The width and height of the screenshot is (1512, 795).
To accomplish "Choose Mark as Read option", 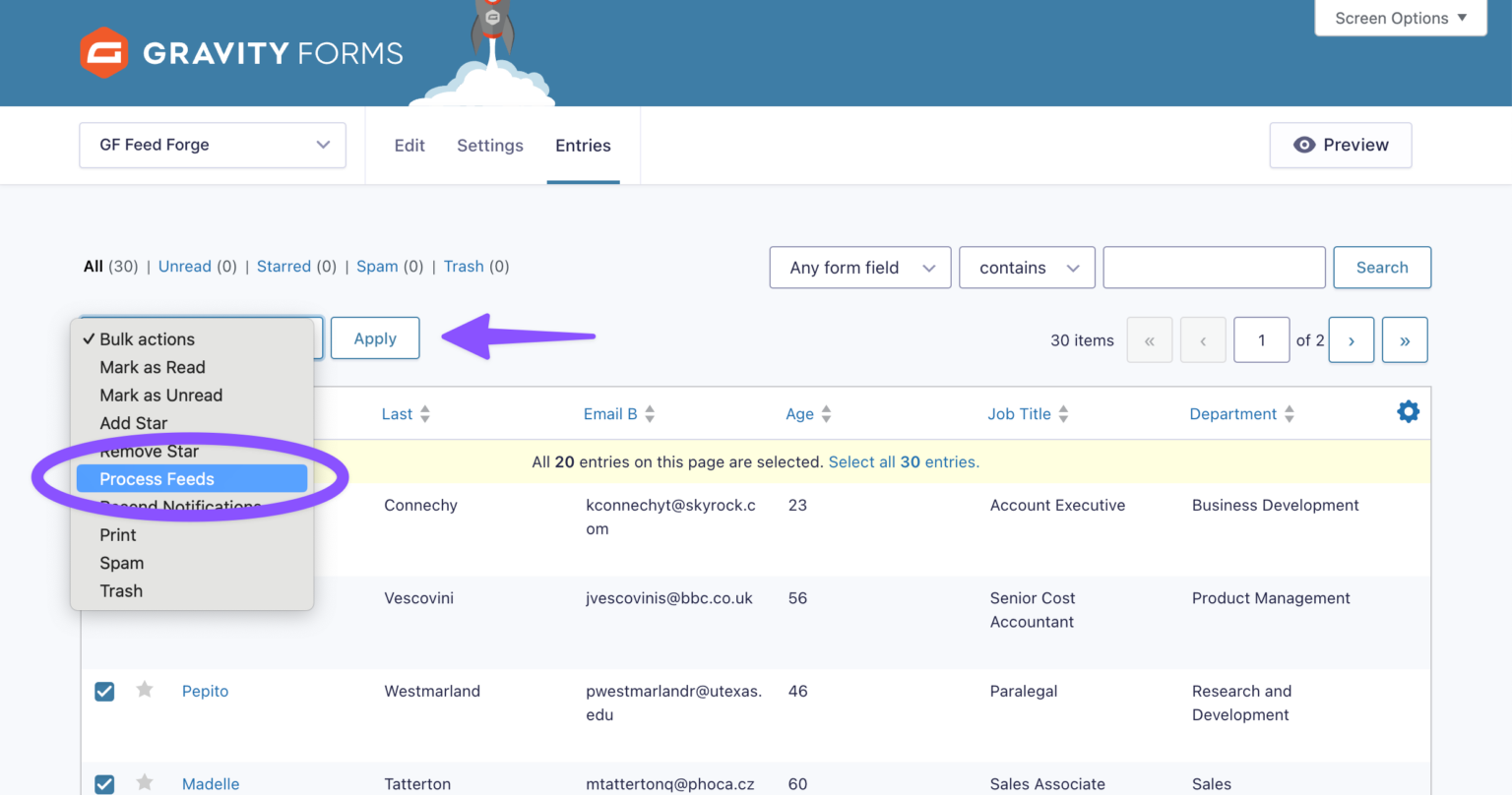I will [153, 367].
